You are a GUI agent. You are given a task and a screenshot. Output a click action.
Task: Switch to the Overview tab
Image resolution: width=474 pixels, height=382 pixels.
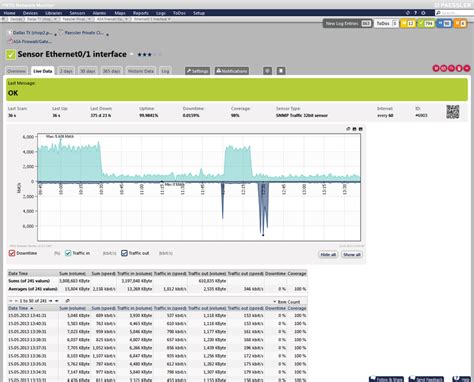click(16, 71)
